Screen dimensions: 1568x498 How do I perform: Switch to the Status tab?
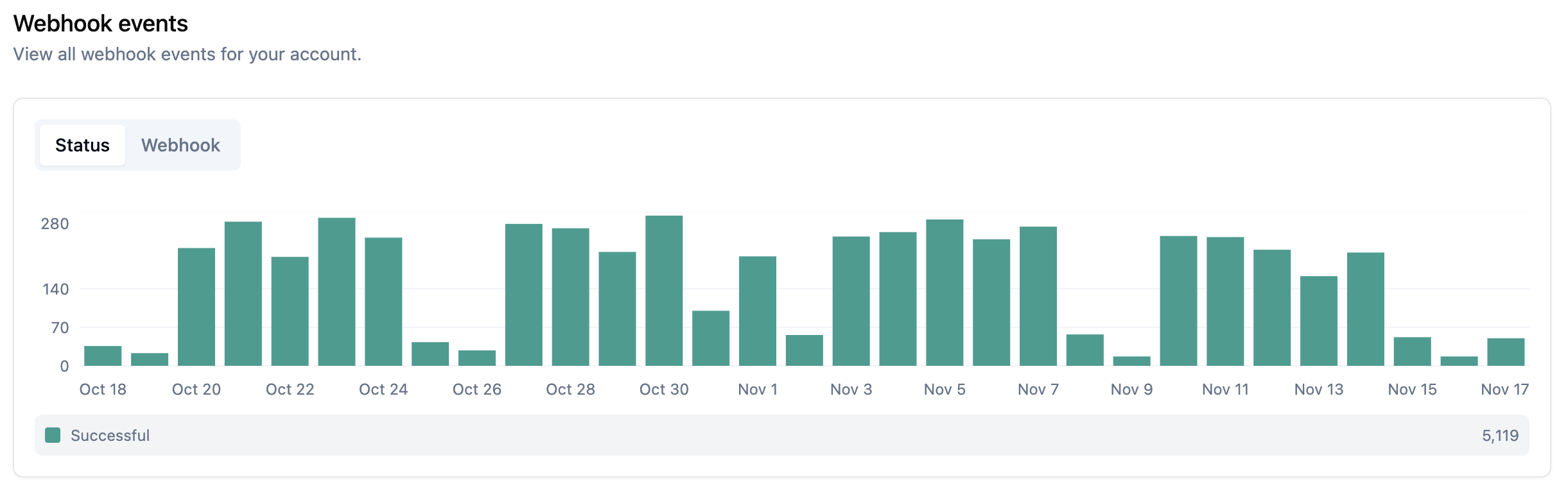(82, 145)
